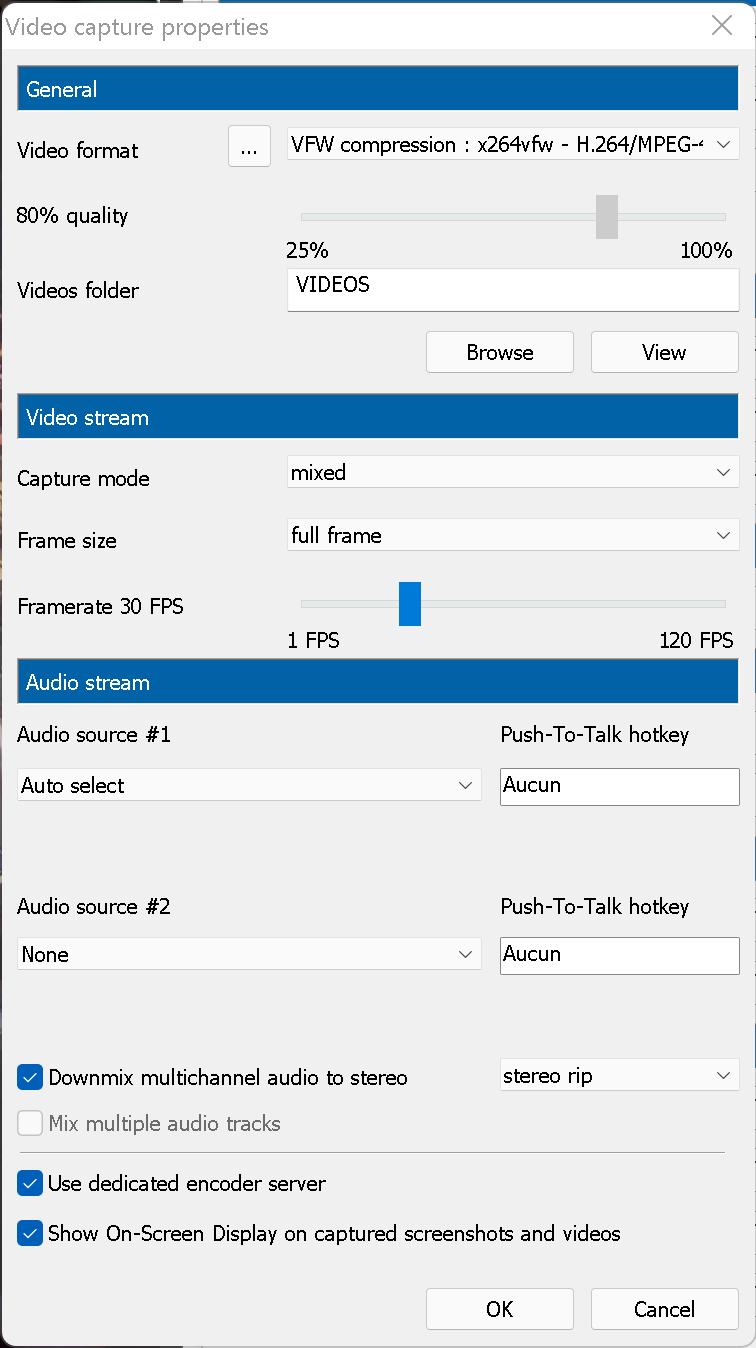Screen dimensions: 756x1348
Task: Click Audio source #1 Push-To-Talk hotkey field
Action: tap(619, 786)
